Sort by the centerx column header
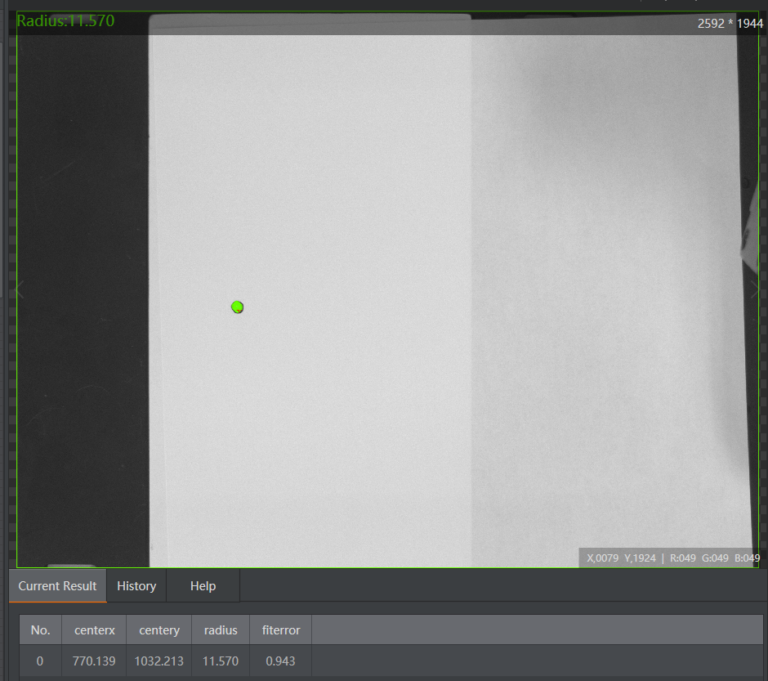This screenshot has width=768, height=681. point(94,630)
